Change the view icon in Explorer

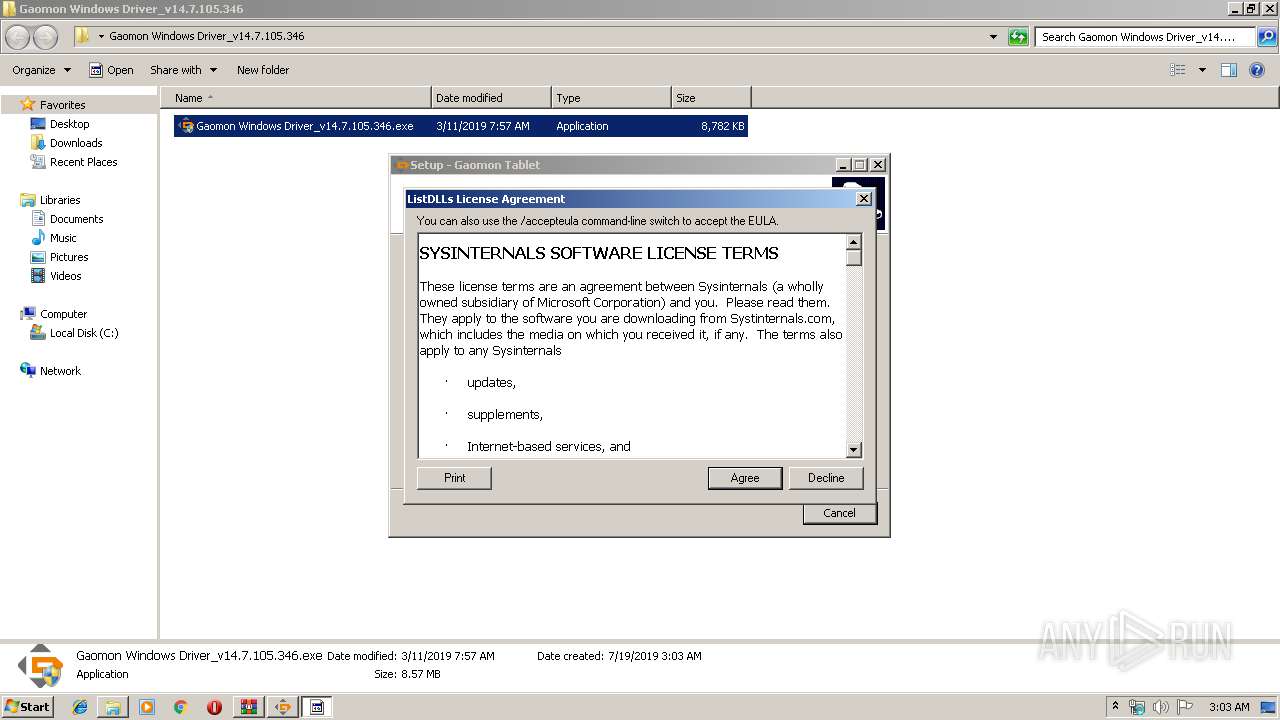[1178, 70]
